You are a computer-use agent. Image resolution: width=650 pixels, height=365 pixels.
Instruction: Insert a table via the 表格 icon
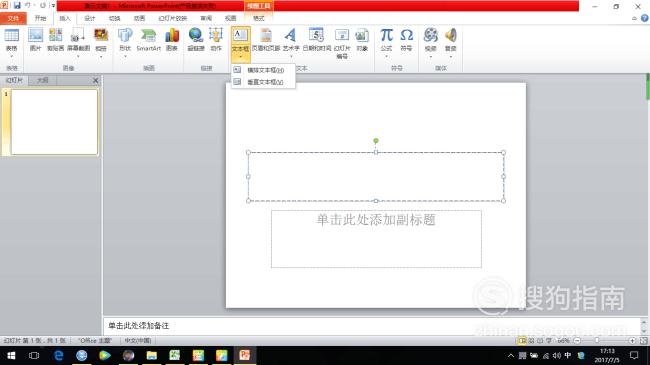12,36
